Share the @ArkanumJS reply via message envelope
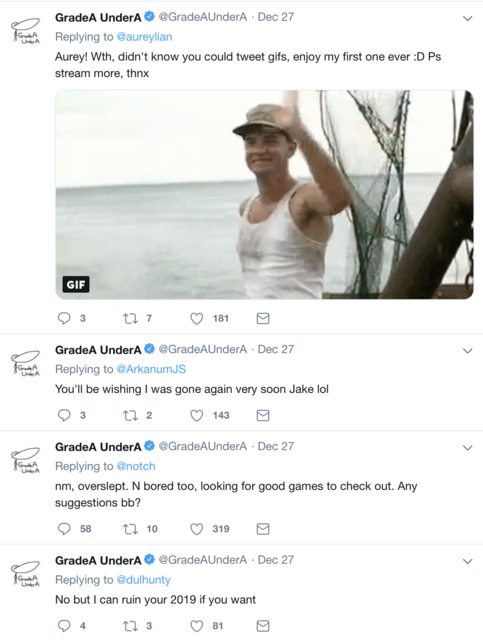This screenshot has height=640, width=483. click(x=263, y=416)
